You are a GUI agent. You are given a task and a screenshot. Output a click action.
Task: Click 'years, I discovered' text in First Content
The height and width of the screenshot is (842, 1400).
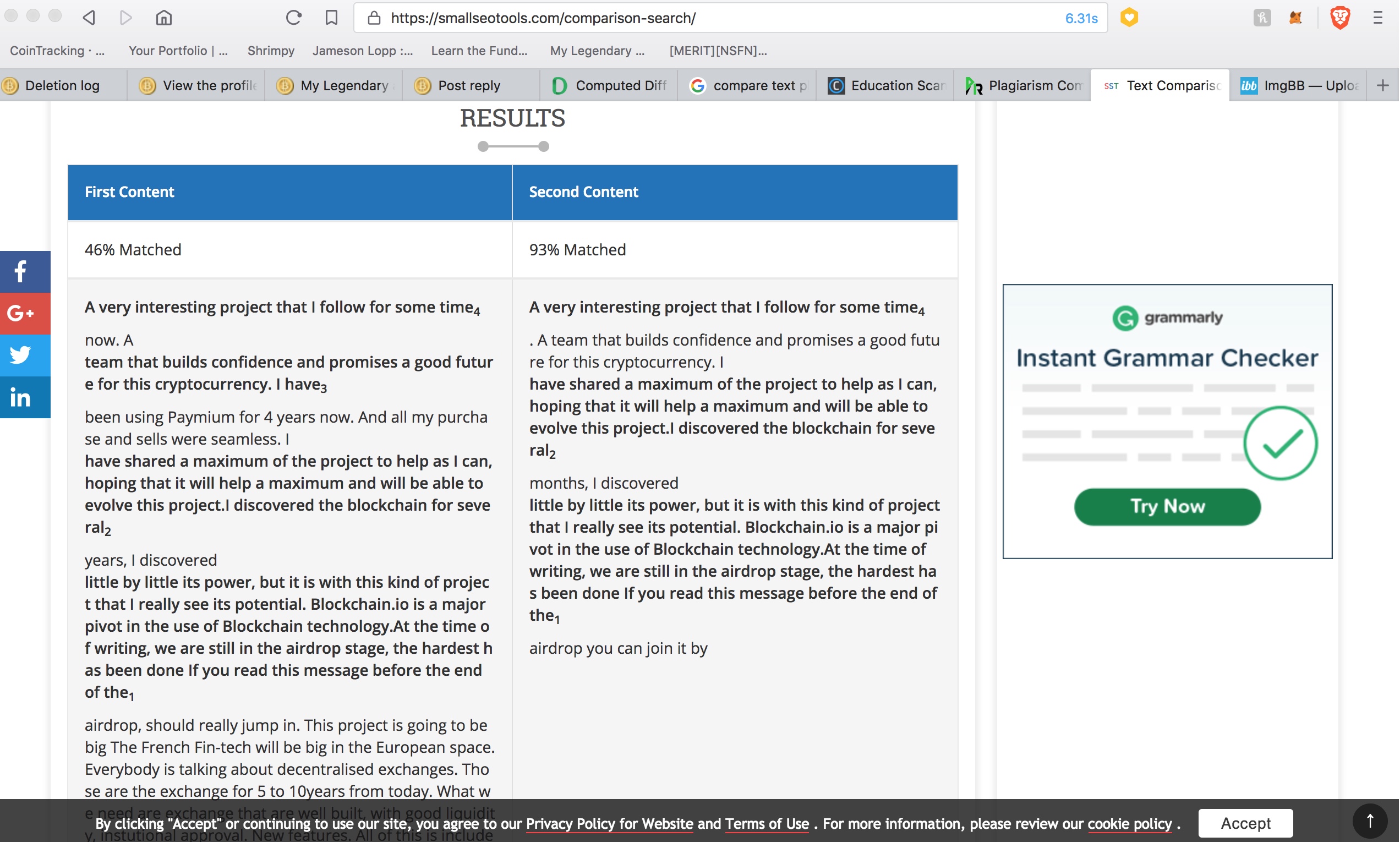(151, 561)
